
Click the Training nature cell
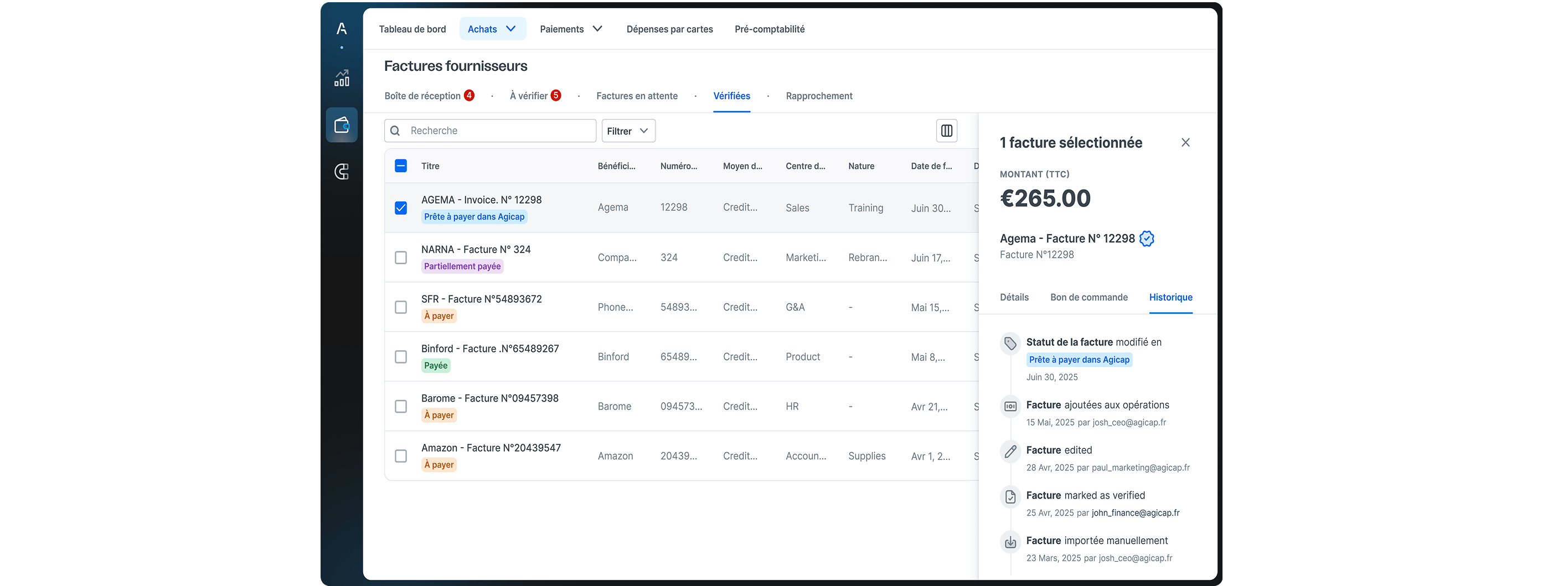(865, 208)
